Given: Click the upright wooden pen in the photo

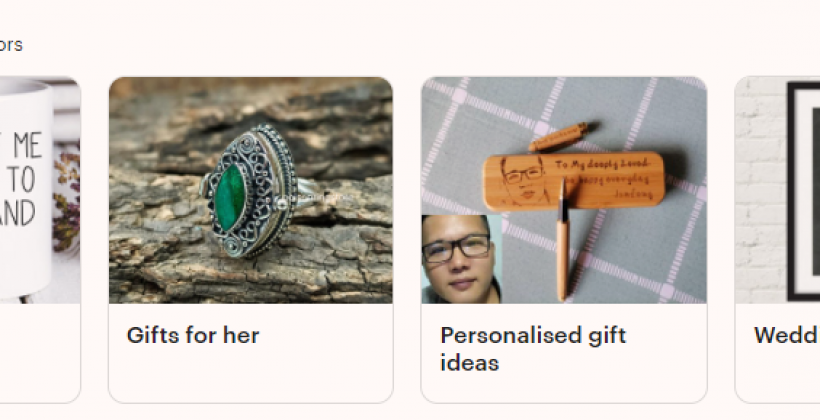Looking at the screenshot, I should click(x=563, y=239).
